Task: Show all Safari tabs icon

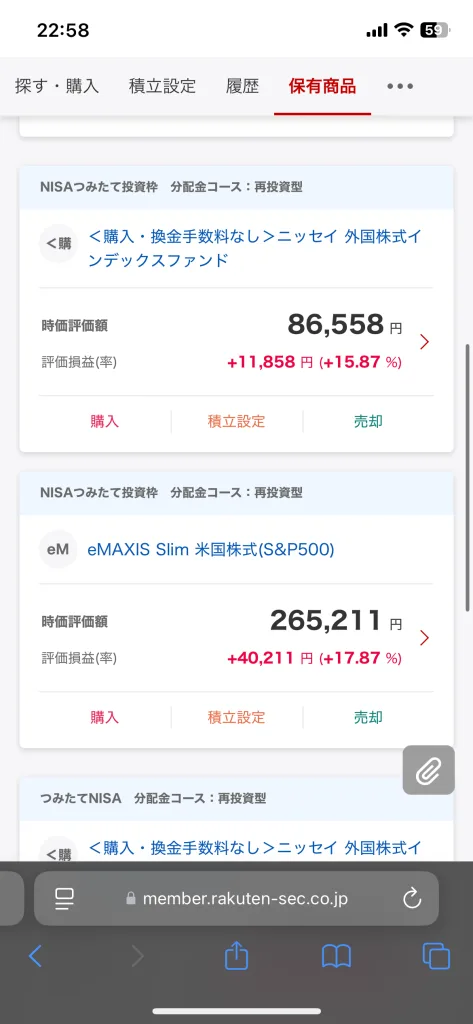Action: pos(436,957)
